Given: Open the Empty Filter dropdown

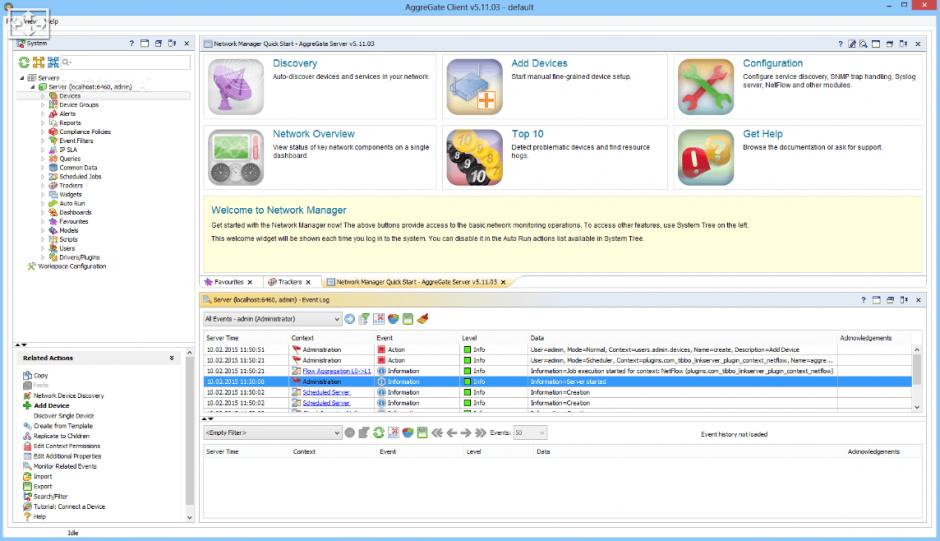Looking at the screenshot, I should coord(272,432).
